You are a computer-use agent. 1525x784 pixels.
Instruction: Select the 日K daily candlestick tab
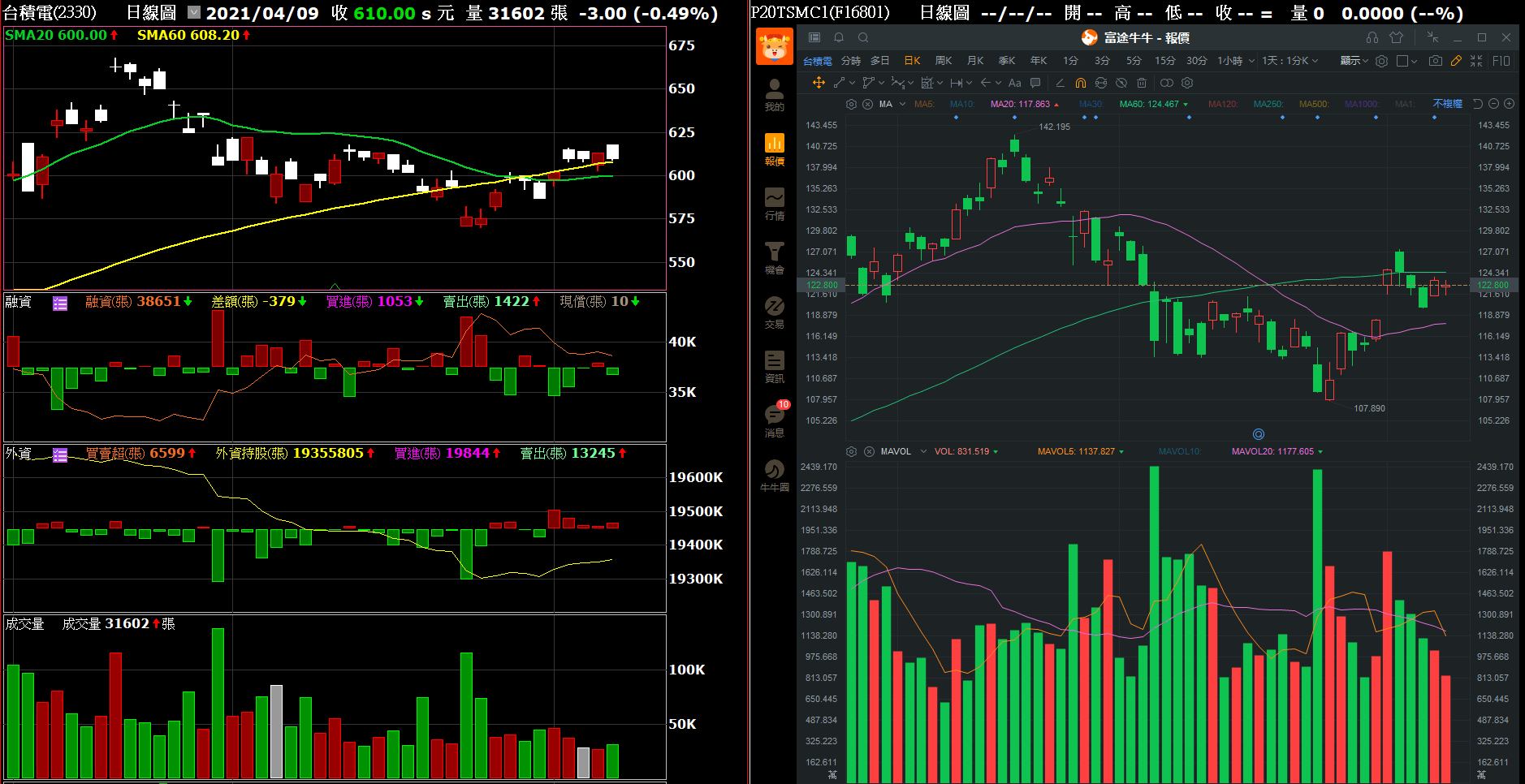[x=912, y=61]
